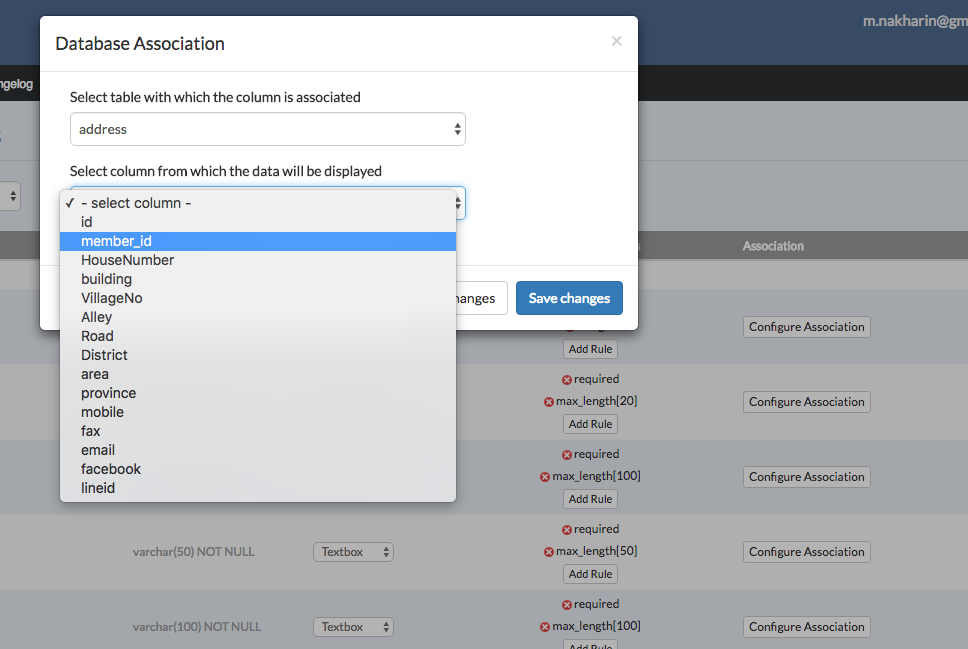Delete required rule in varchar(100) row
This screenshot has height=649, width=968.
click(567, 605)
